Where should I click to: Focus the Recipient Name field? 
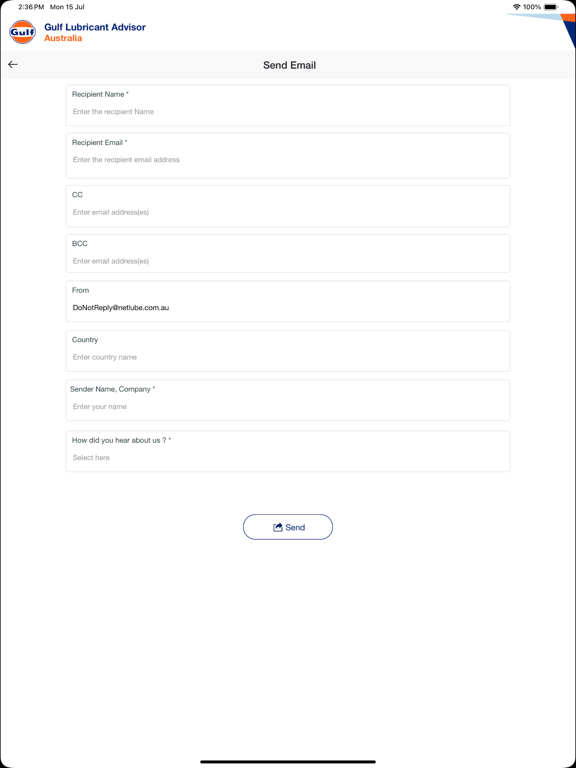288,105
